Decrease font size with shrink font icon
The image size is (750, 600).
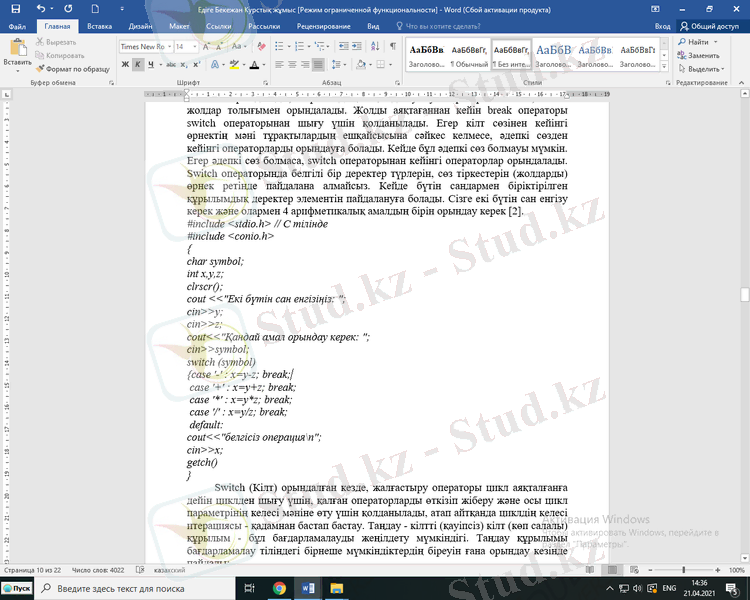[x=219, y=46]
